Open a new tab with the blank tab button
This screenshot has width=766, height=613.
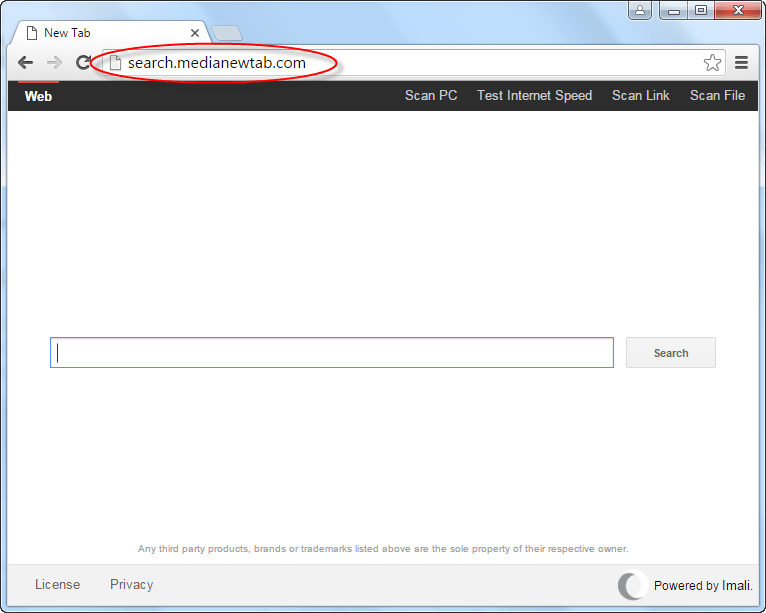[x=227, y=33]
